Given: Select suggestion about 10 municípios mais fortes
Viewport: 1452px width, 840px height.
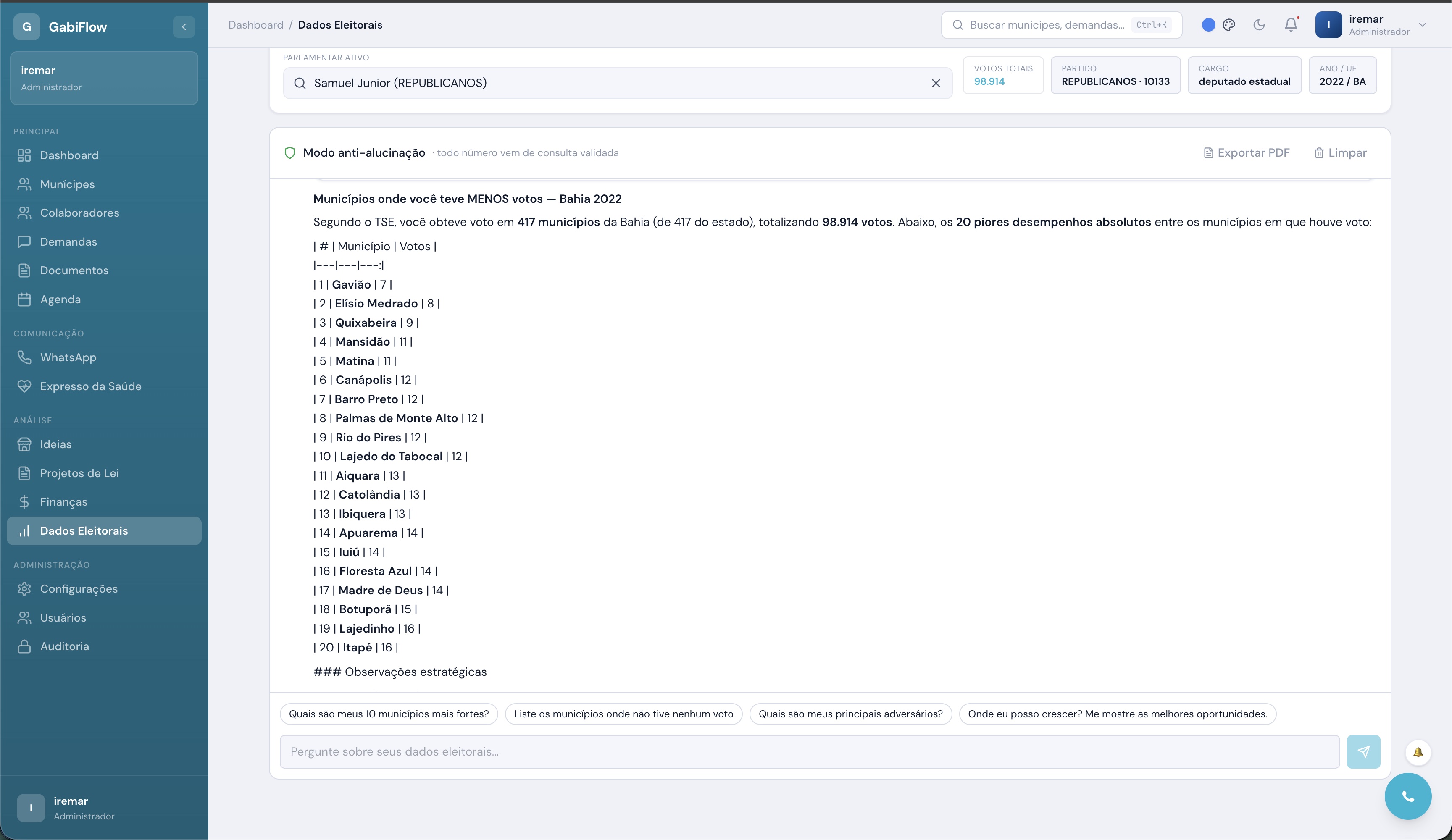Looking at the screenshot, I should tap(389, 714).
